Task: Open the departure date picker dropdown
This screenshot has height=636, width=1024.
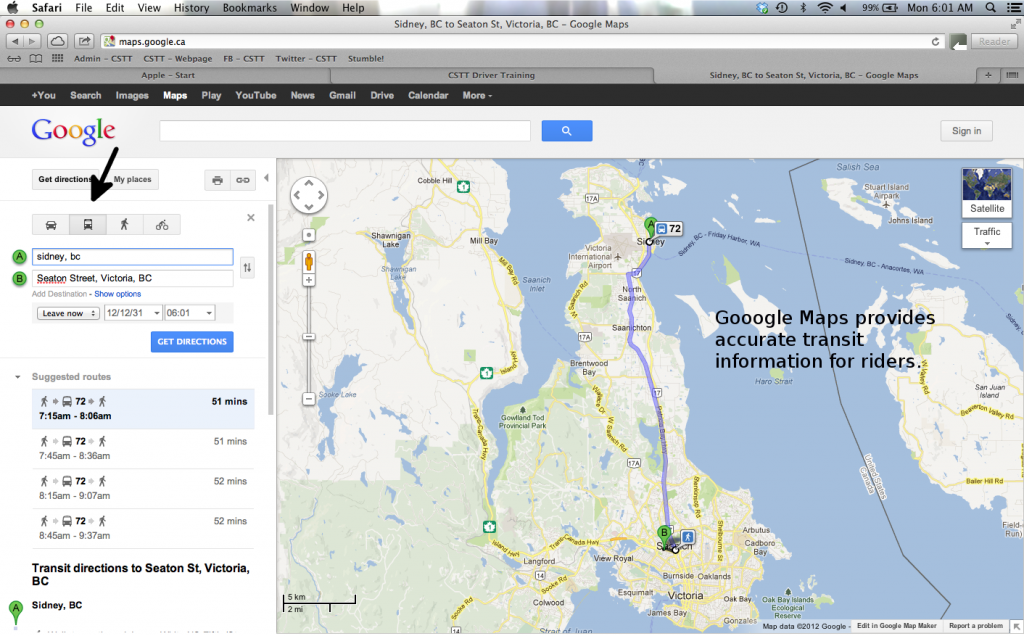Action: (x=134, y=313)
